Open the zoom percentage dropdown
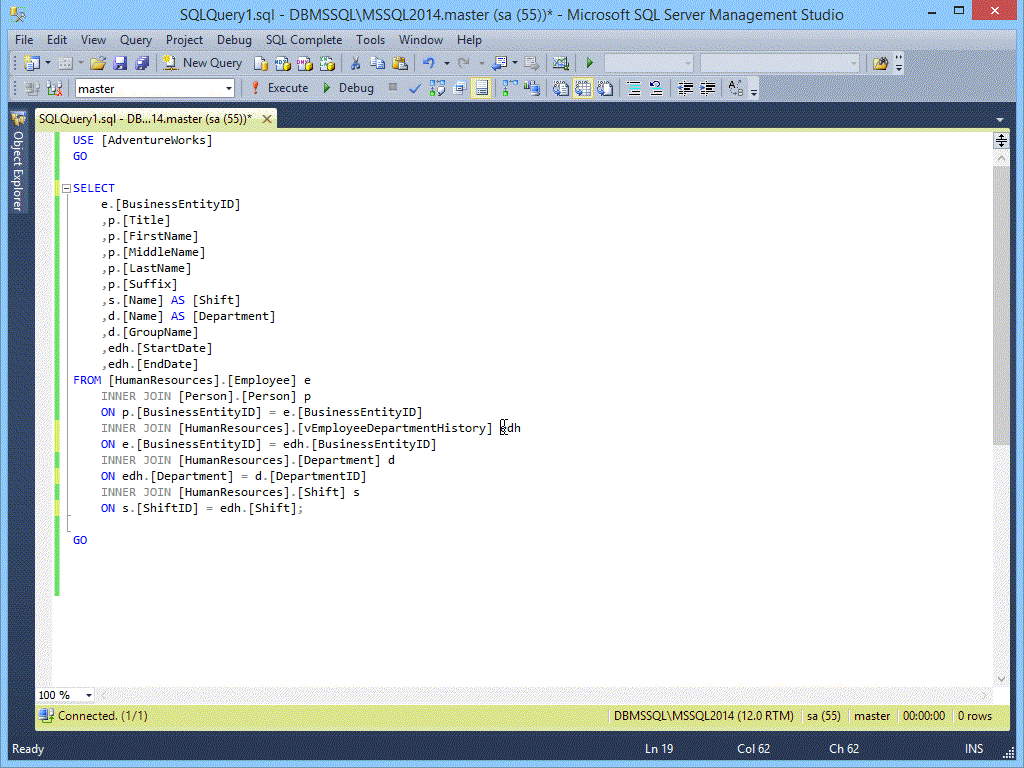Viewport: 1024px width, 768px height. coord(88,694)
